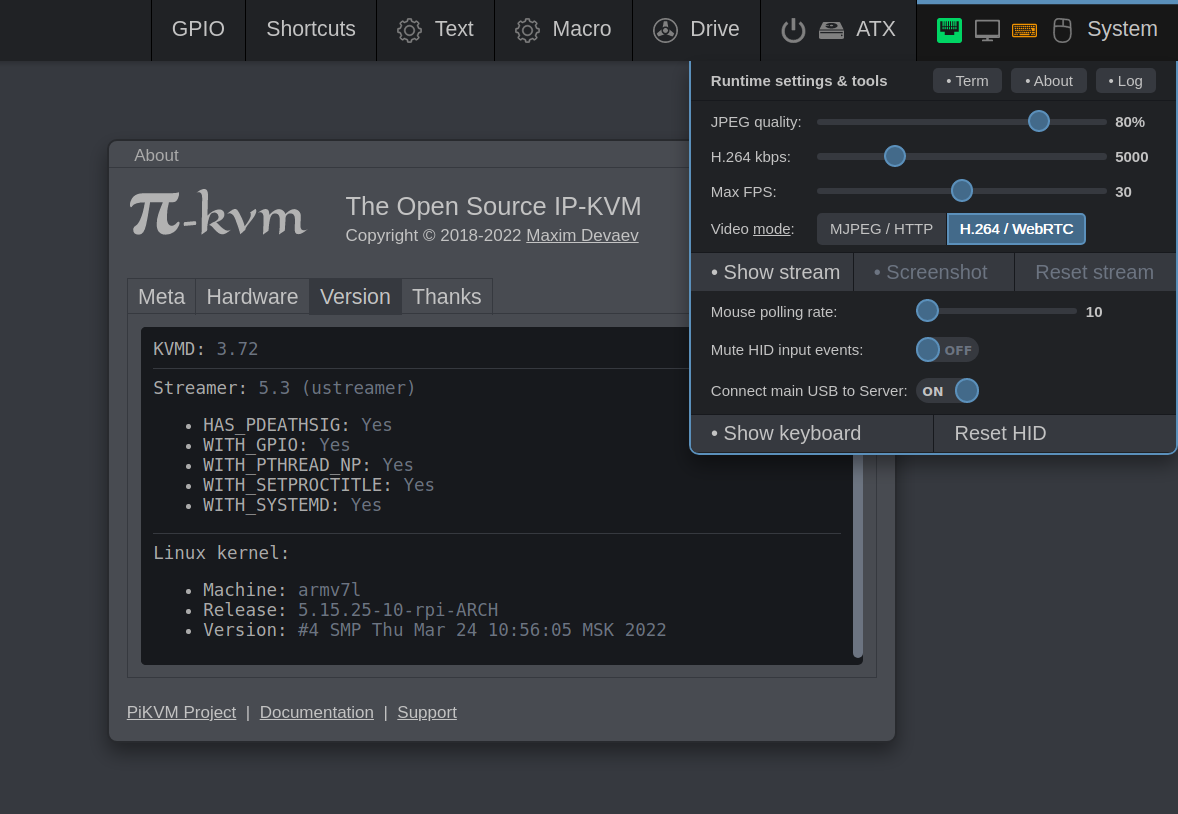This screenshot has height=814, width=1178.
Task: Click the monitor video status icon
Action: pos(987,30)
